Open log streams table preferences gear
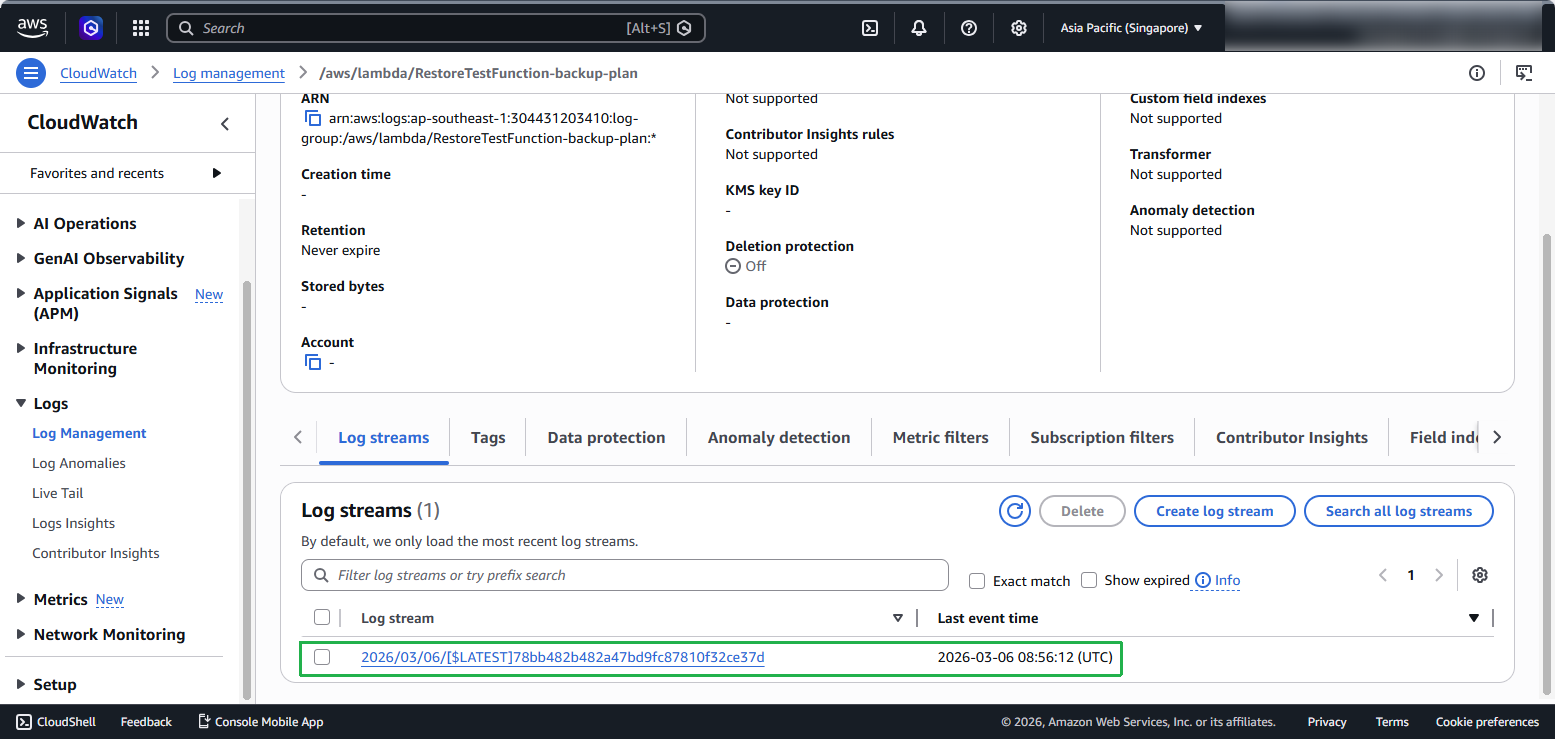 [1480, 575]
